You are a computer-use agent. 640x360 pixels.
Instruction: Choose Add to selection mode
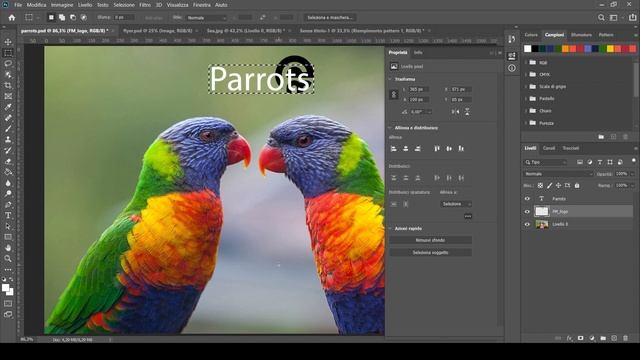tap(62, 18)
